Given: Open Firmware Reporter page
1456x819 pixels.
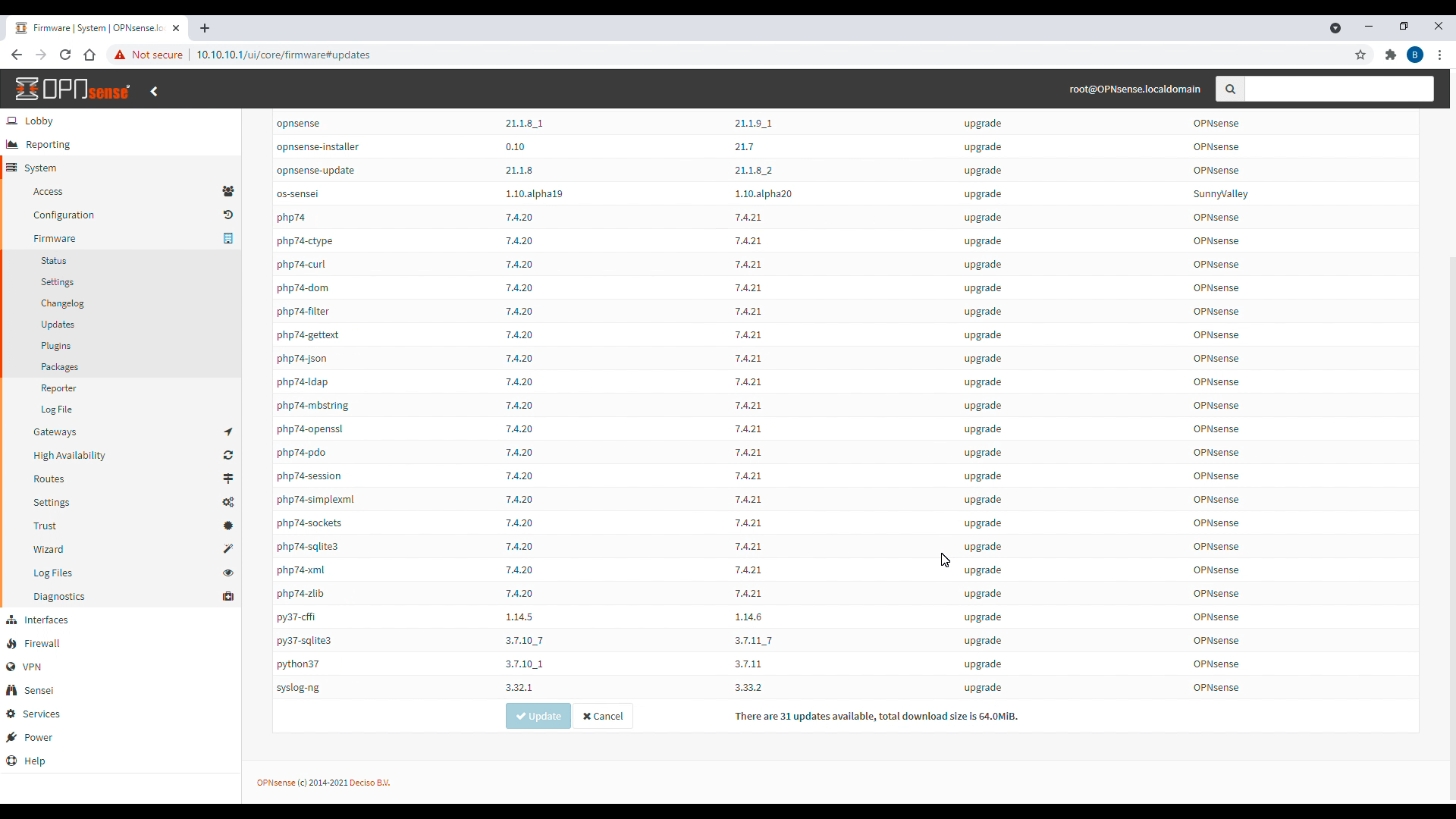Looking at the screenshot, I should 58,388.
